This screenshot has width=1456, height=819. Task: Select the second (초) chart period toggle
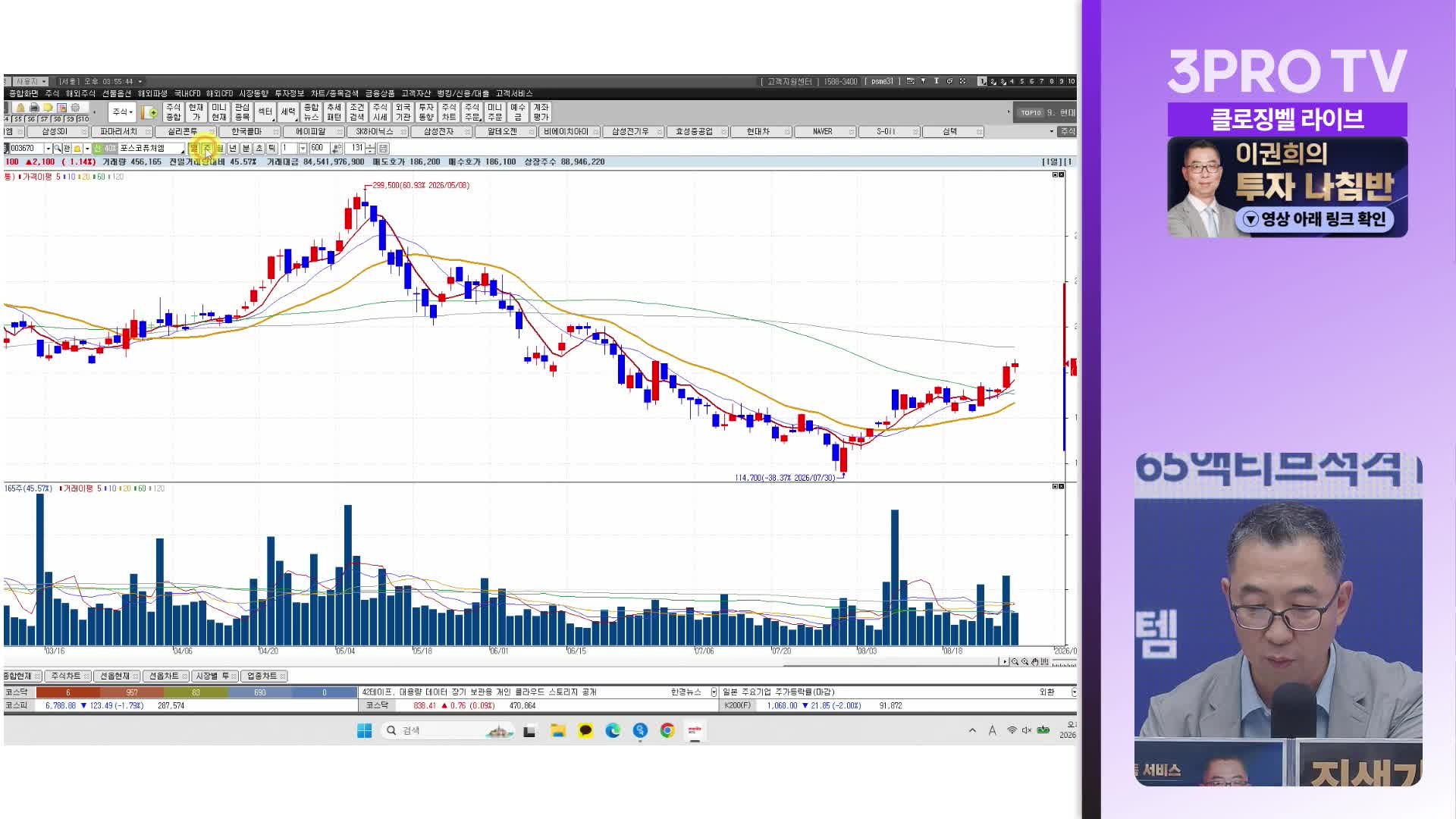pos(259,148)
